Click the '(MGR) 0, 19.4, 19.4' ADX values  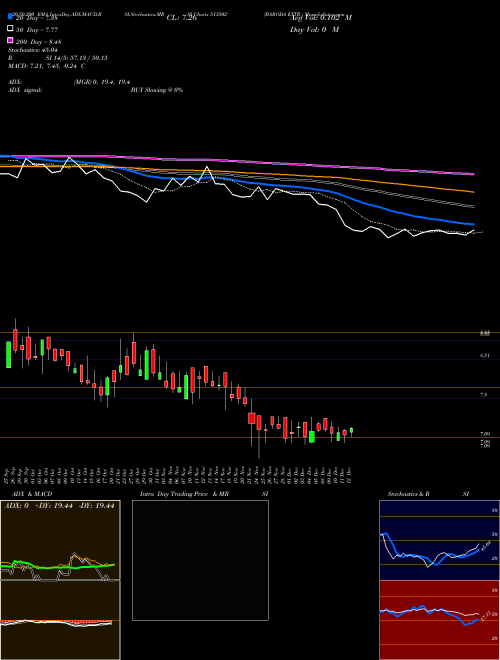coord(102,82)
